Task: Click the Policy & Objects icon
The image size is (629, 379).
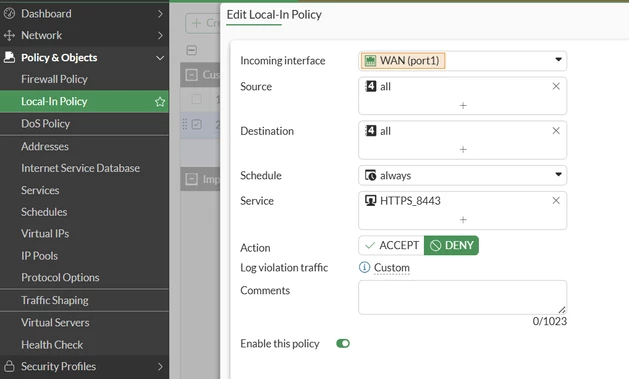Action: point(9,57)
